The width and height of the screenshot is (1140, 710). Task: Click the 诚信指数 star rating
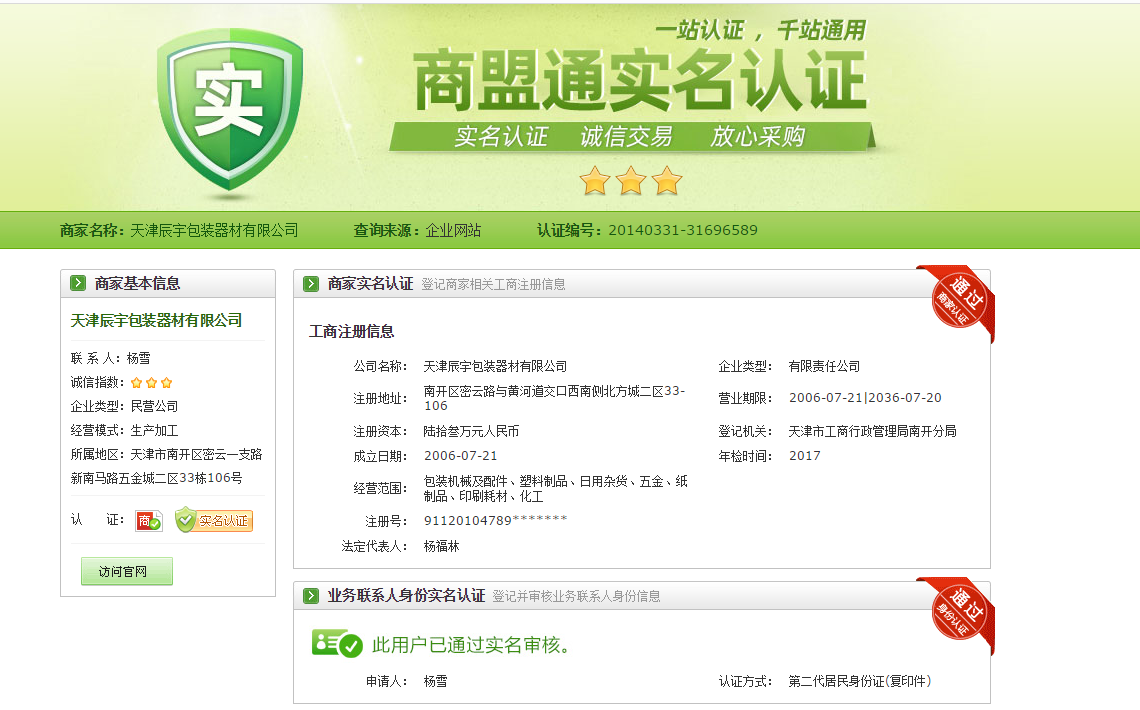(x=152, y=383)
